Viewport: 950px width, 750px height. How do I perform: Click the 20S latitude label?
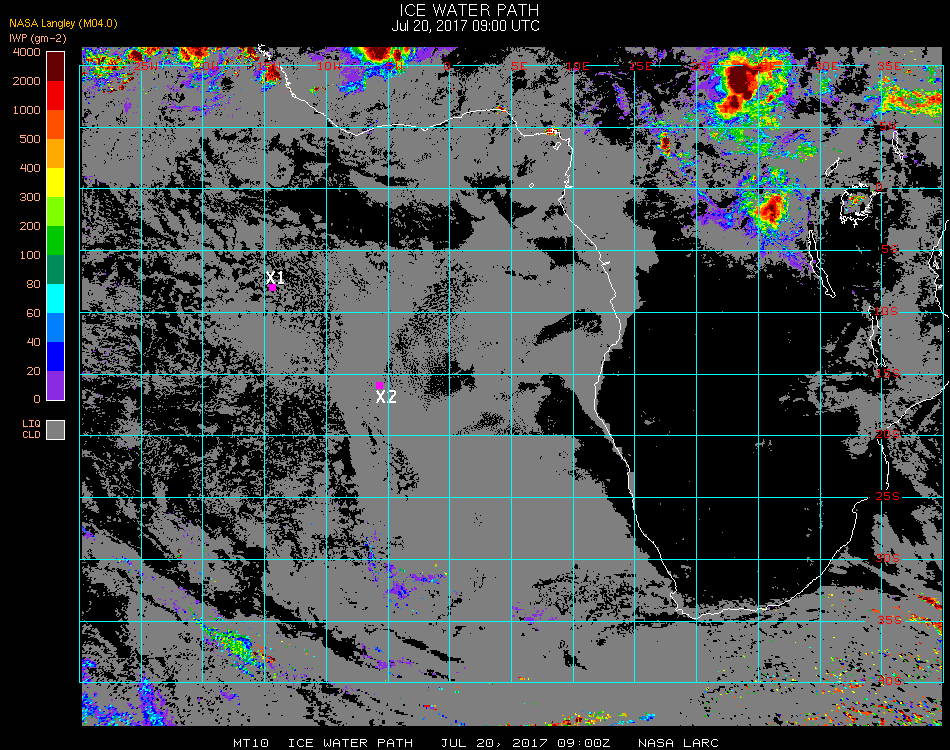point(888,434)
